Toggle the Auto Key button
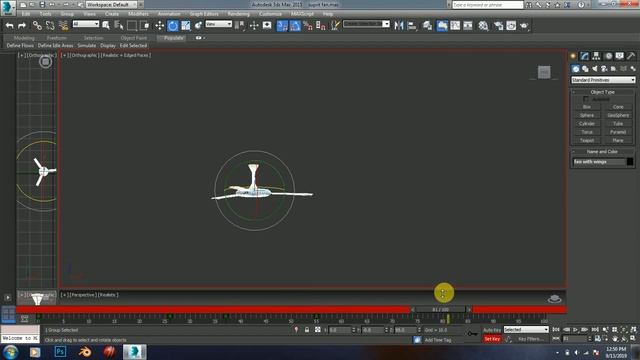 point(492,330)
